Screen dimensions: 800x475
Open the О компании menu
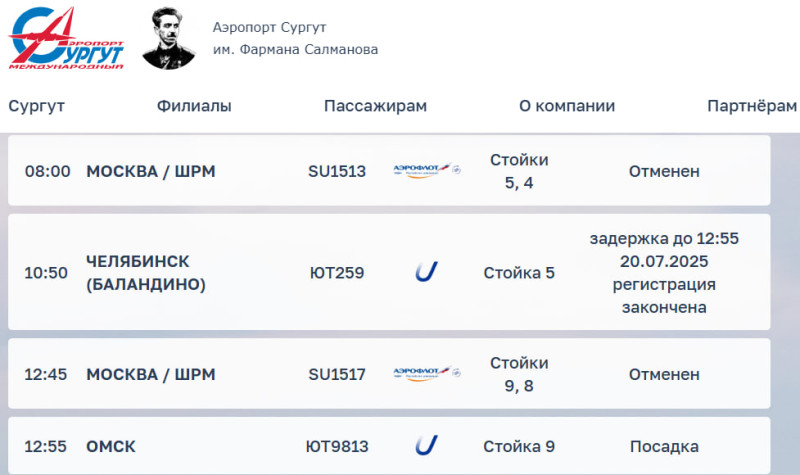567,106
